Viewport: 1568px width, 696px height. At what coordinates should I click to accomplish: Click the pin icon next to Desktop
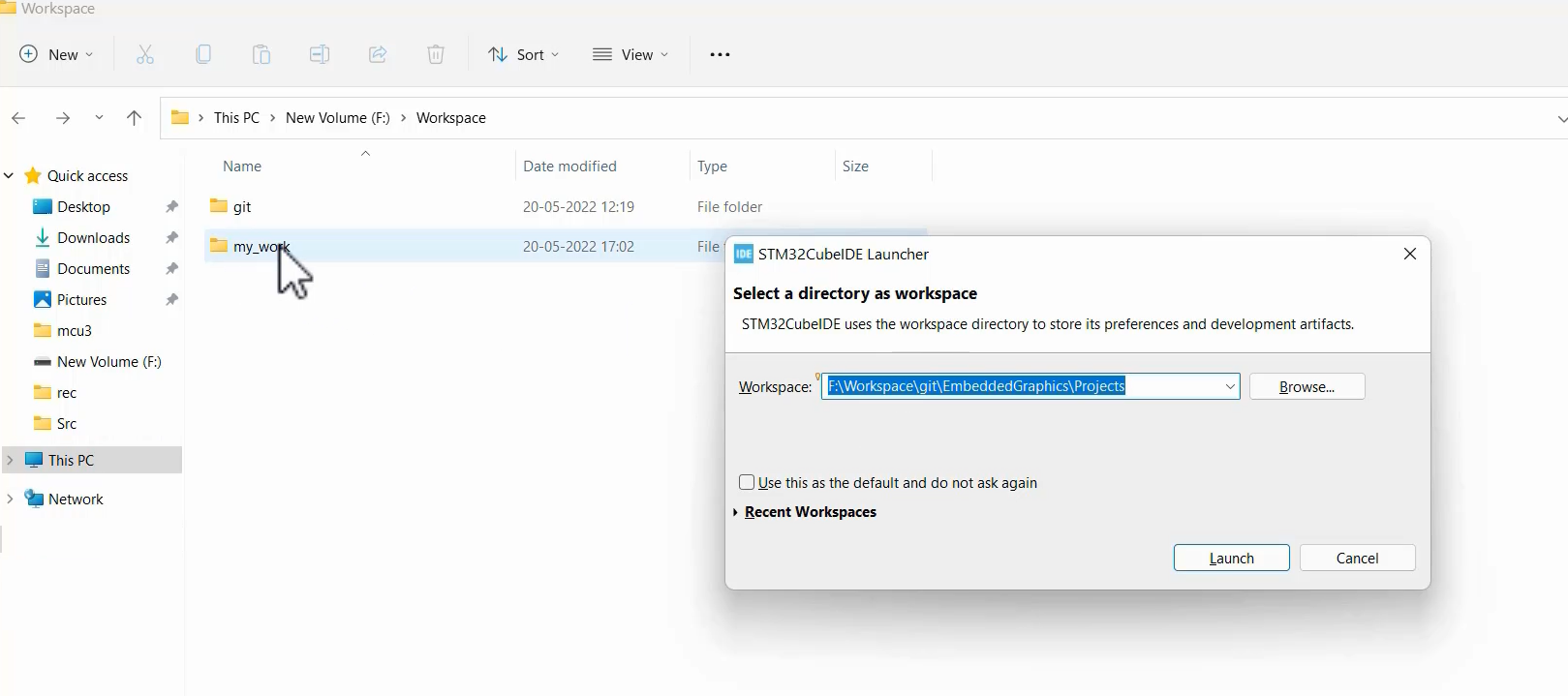tap(172, 206)
